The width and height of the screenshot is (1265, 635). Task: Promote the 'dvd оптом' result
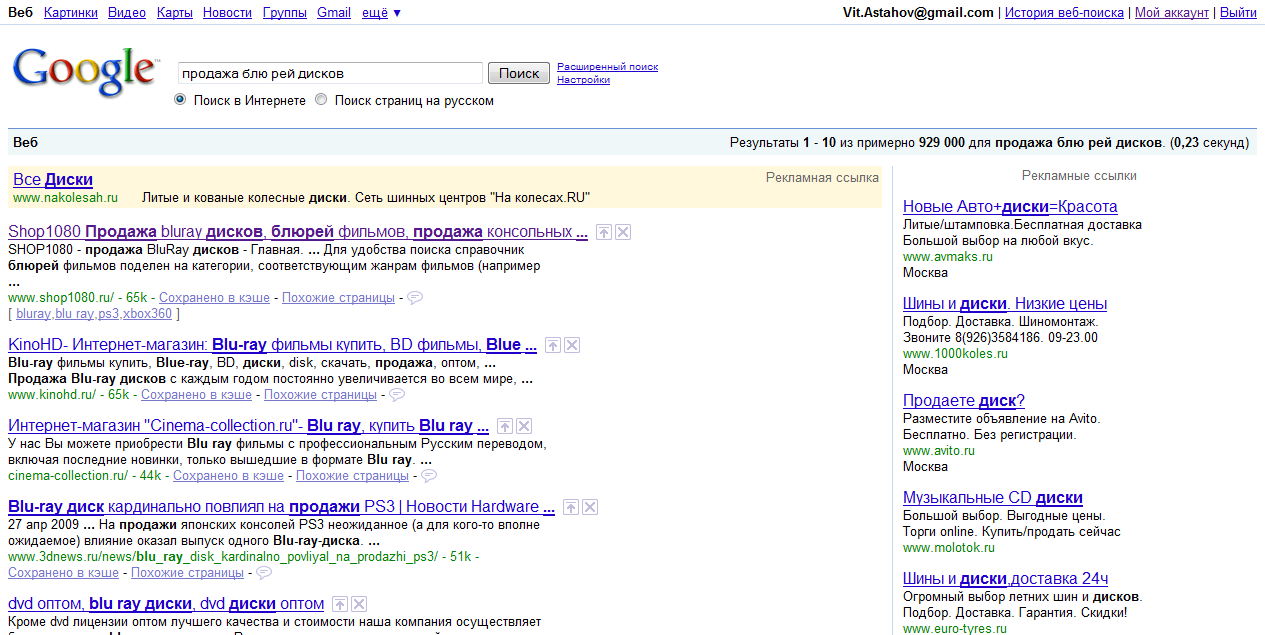tap(340, 604)
